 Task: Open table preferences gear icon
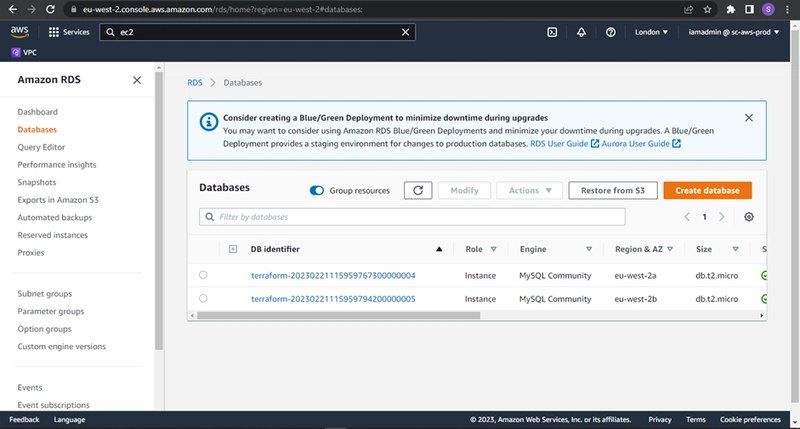point(748,217)
